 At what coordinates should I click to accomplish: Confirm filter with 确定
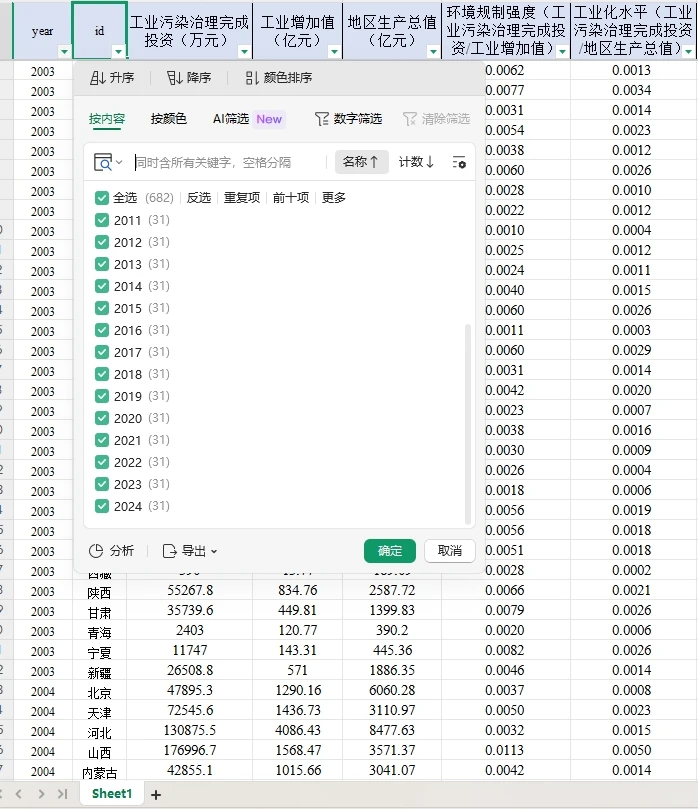pyautogui.click(x=390, y=551)
